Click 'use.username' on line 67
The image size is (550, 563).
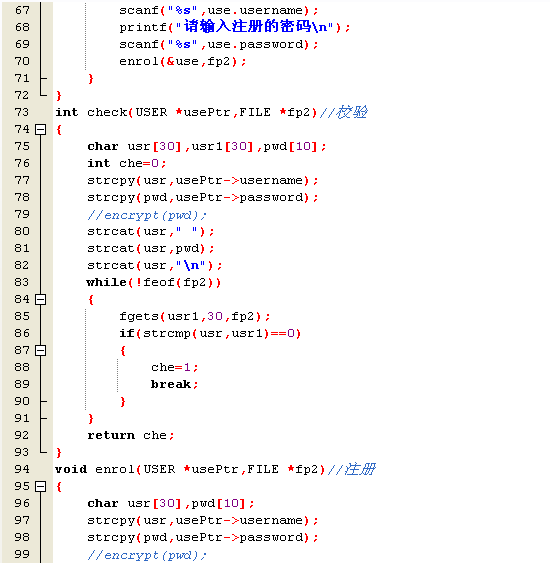(255, 10)
